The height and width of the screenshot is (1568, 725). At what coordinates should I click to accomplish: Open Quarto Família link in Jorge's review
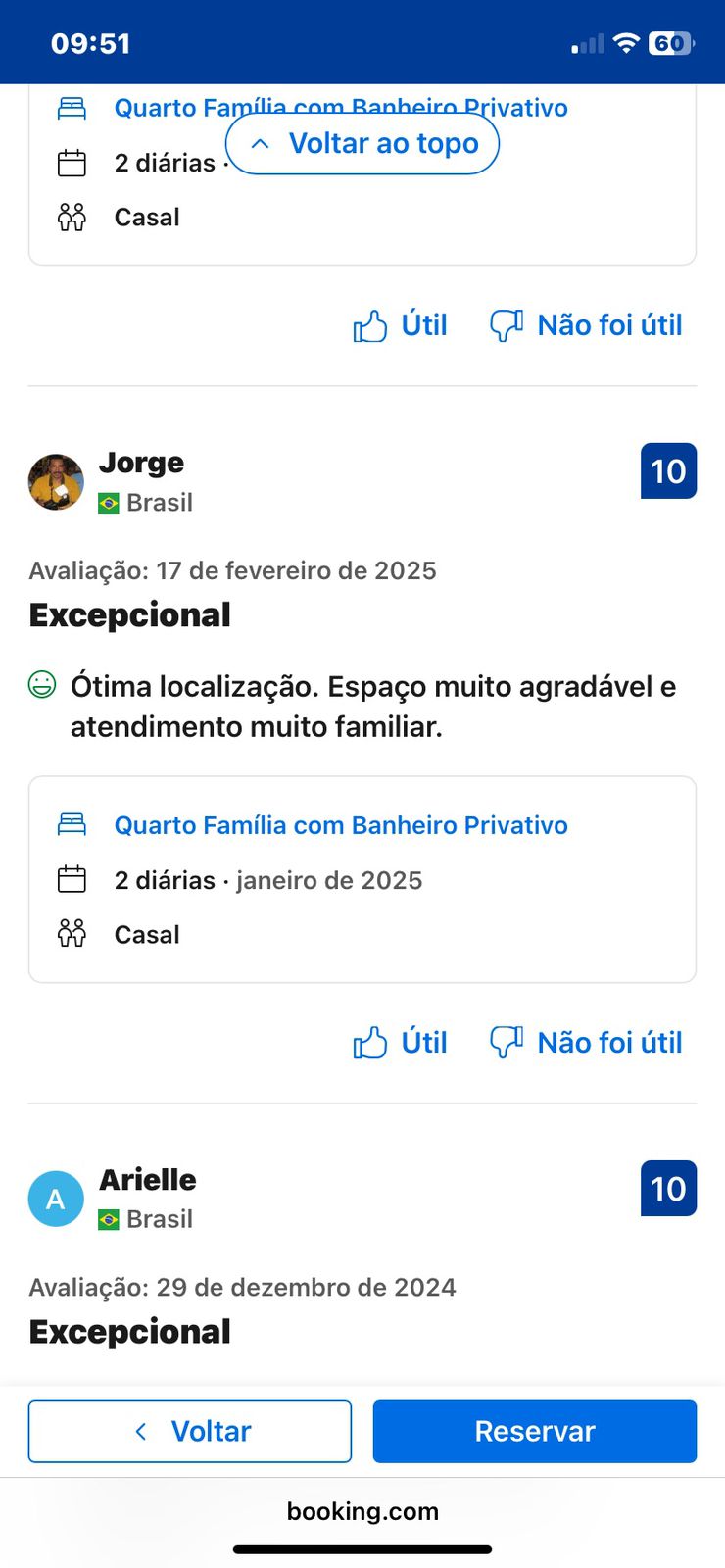[341, 825]
